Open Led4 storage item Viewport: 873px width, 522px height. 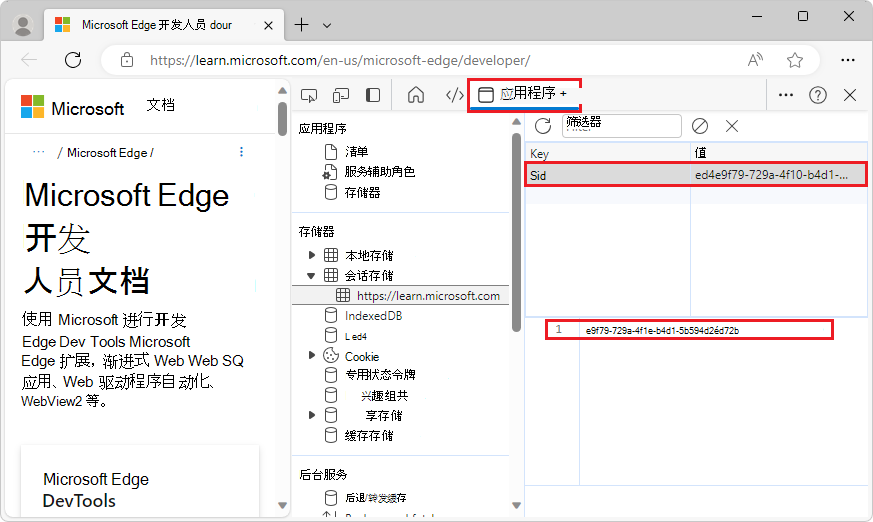coord(355,336)
